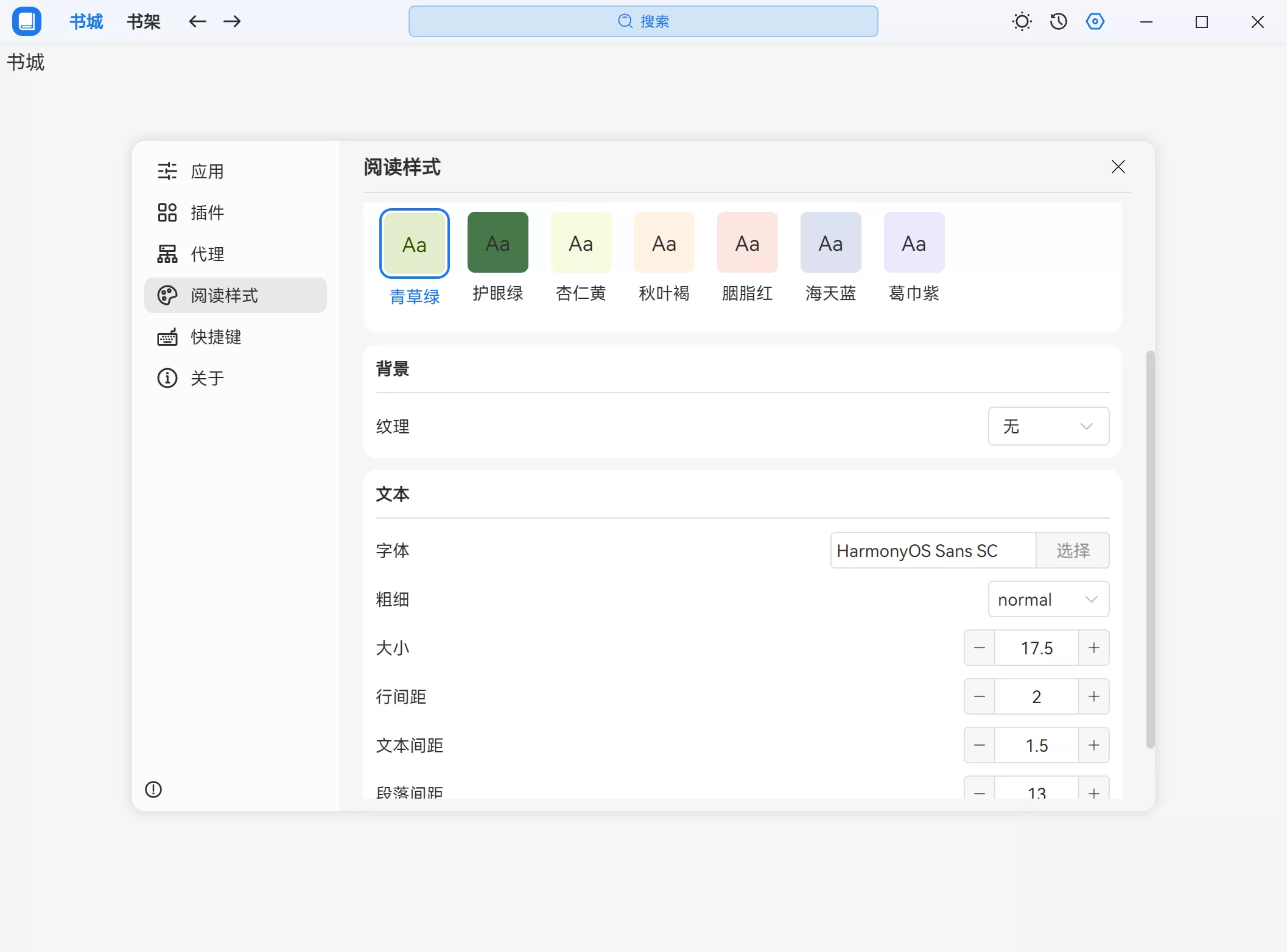The height and width of the screenshot is (952, 1287).
Task: Close the 阅读样式 dialog
Action: tap(1118, 166)
